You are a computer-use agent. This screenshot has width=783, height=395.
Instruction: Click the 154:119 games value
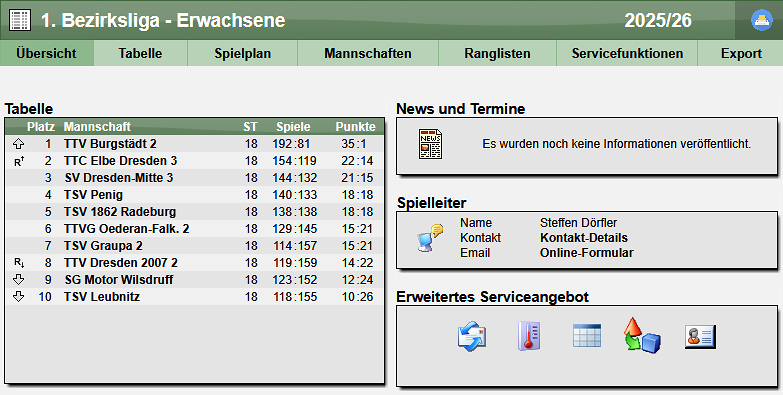pos(295,161)
